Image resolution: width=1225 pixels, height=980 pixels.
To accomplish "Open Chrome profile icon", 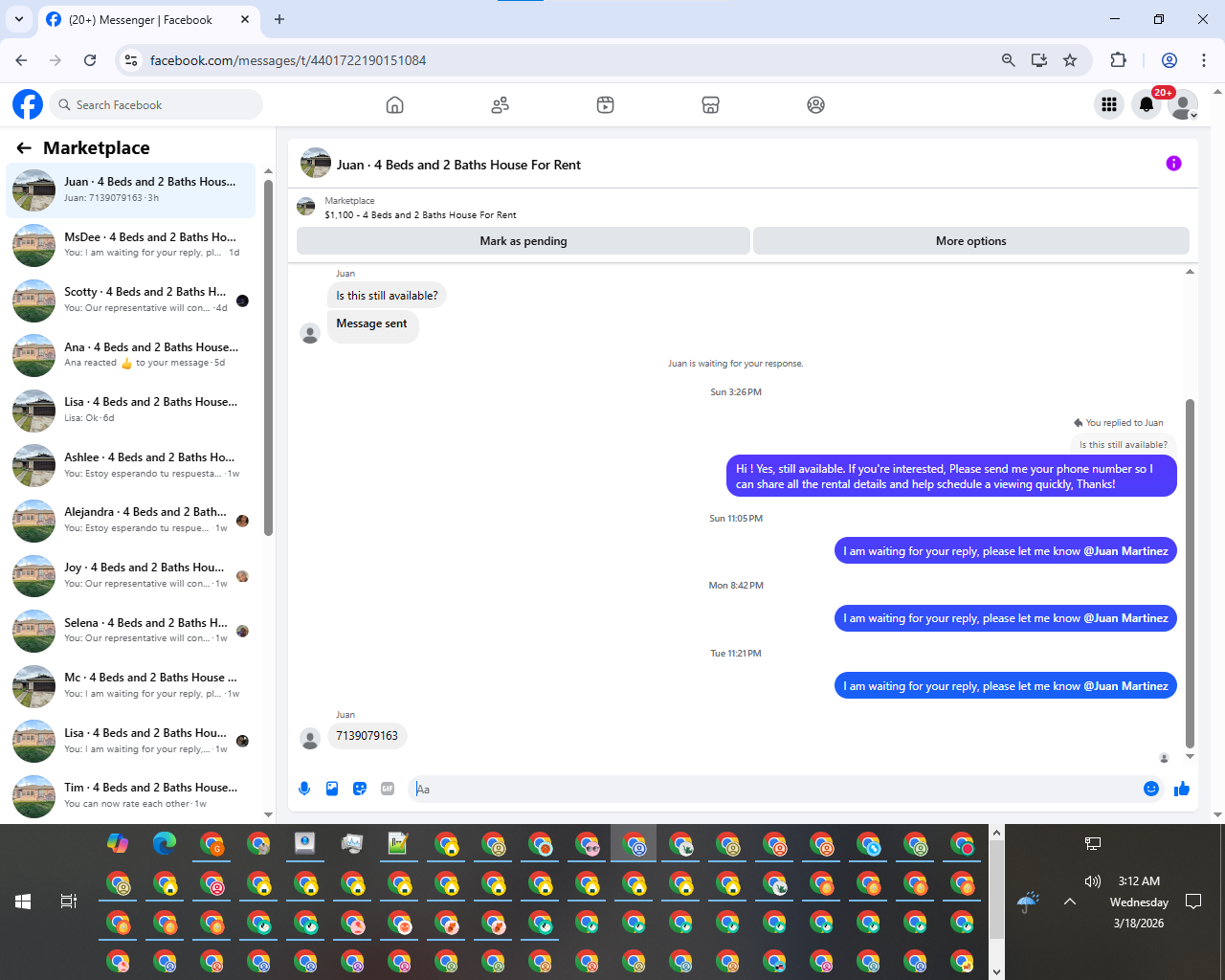I will 1169,60.
